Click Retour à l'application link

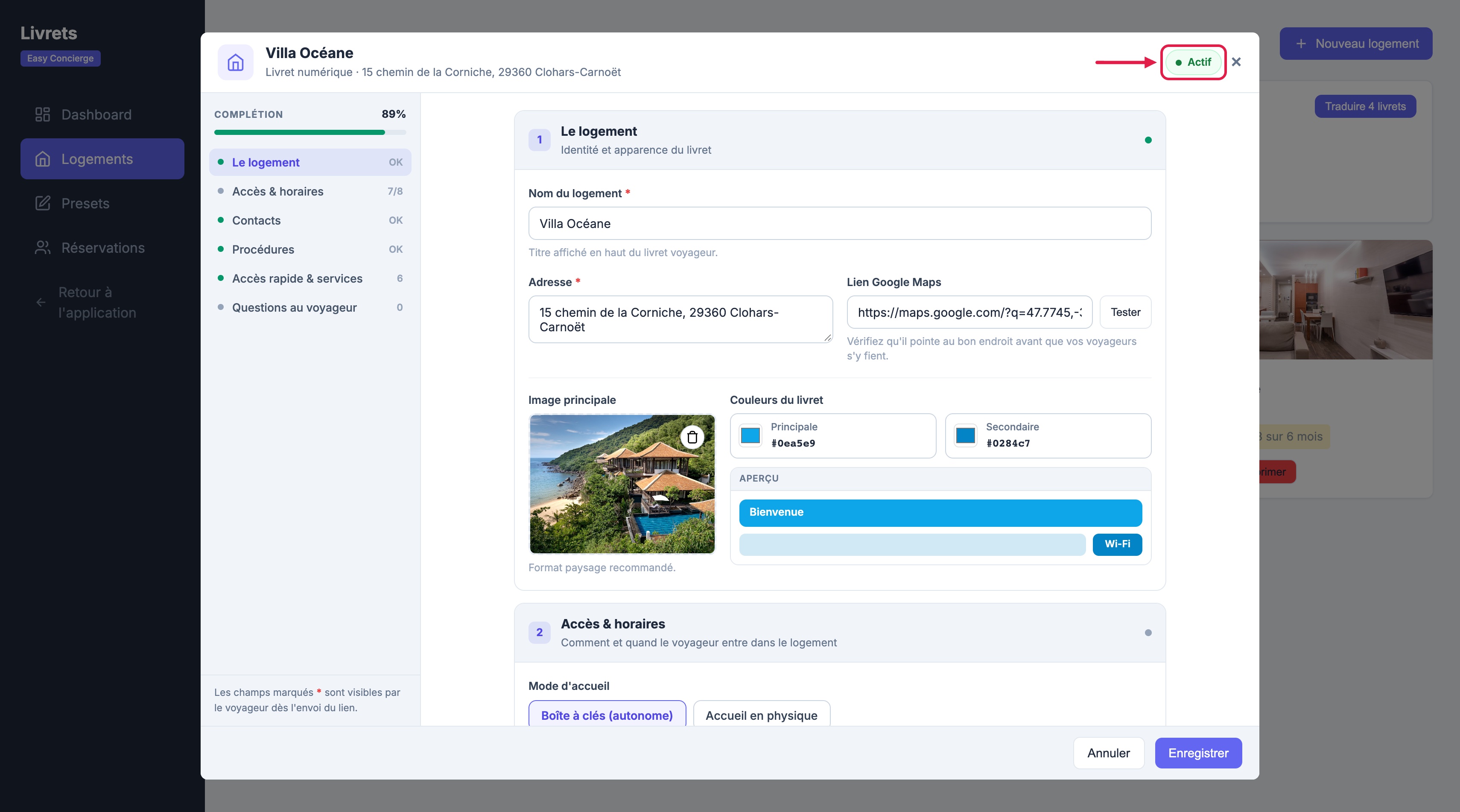102,303
